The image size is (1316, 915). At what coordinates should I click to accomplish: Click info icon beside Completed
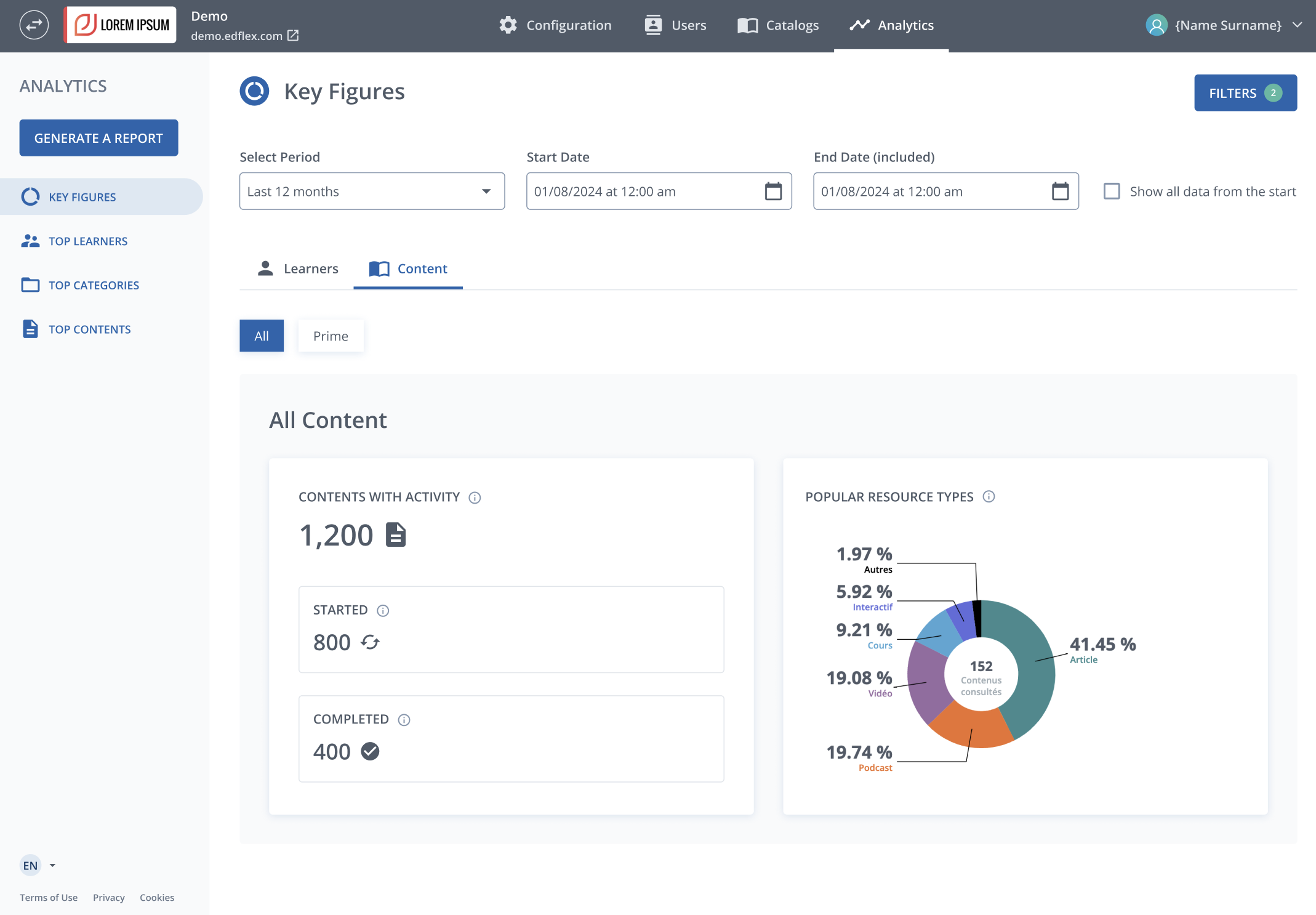point(404,720)
